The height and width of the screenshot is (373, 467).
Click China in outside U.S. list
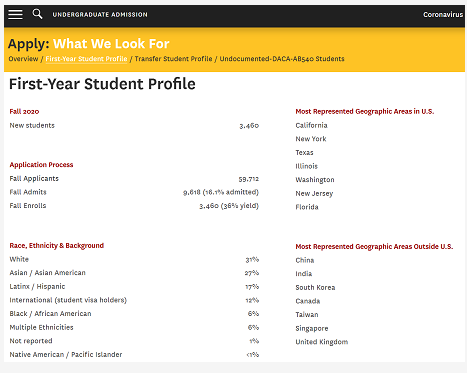pos(305,260)
